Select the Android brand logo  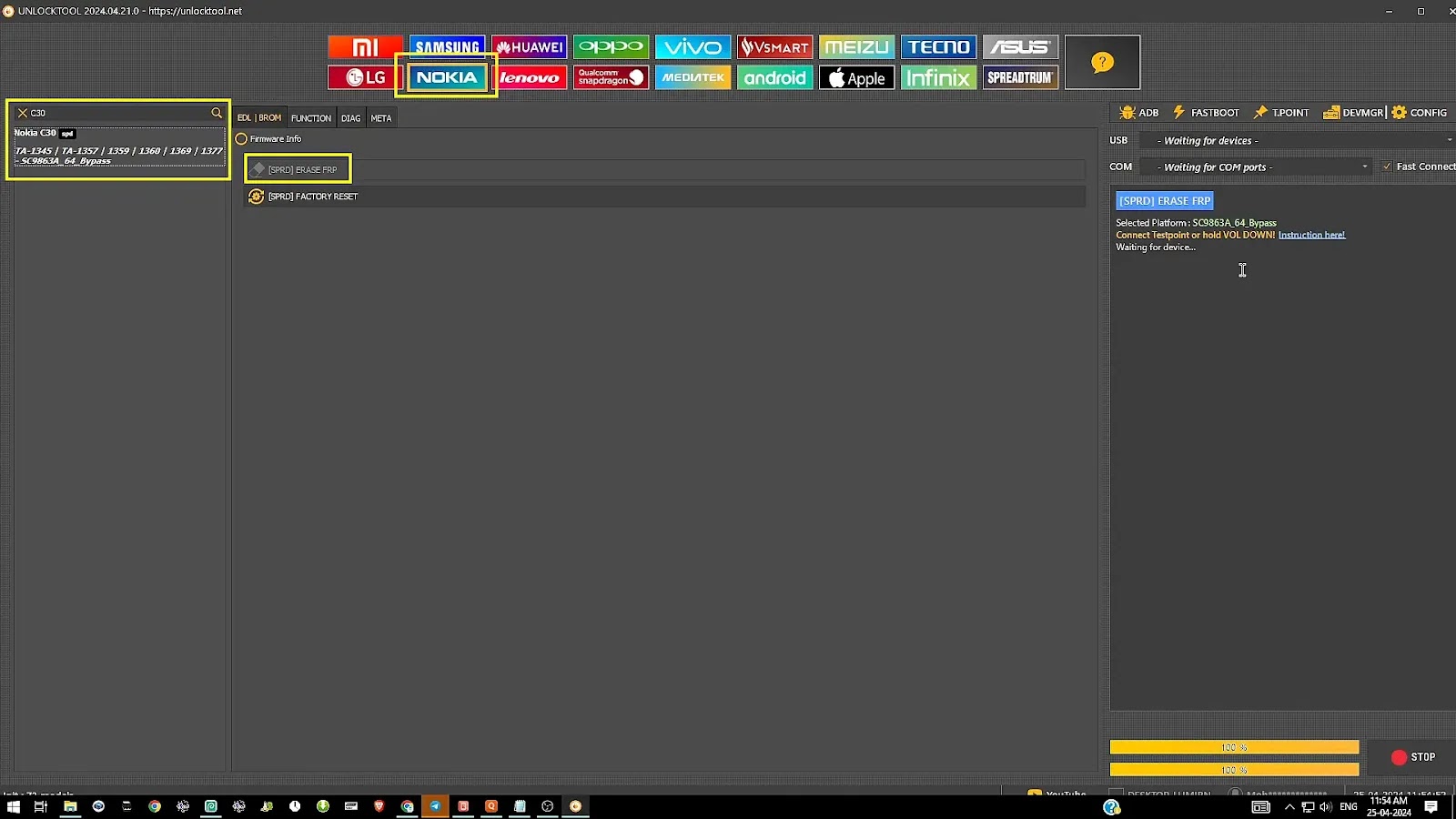[774, 77]
